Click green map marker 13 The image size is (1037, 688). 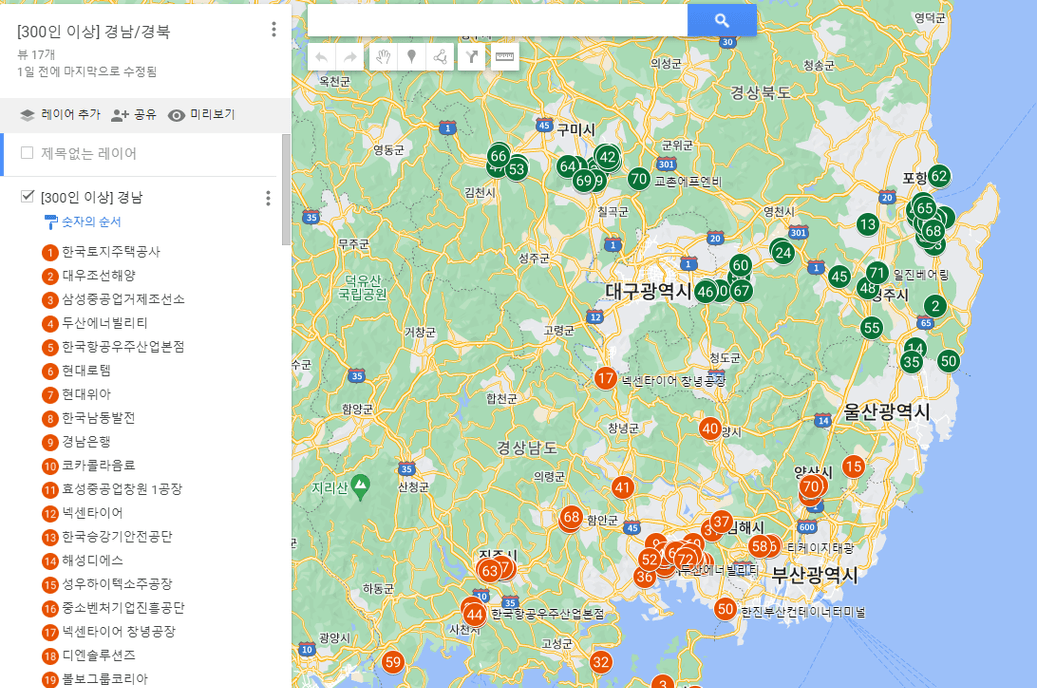868,225
